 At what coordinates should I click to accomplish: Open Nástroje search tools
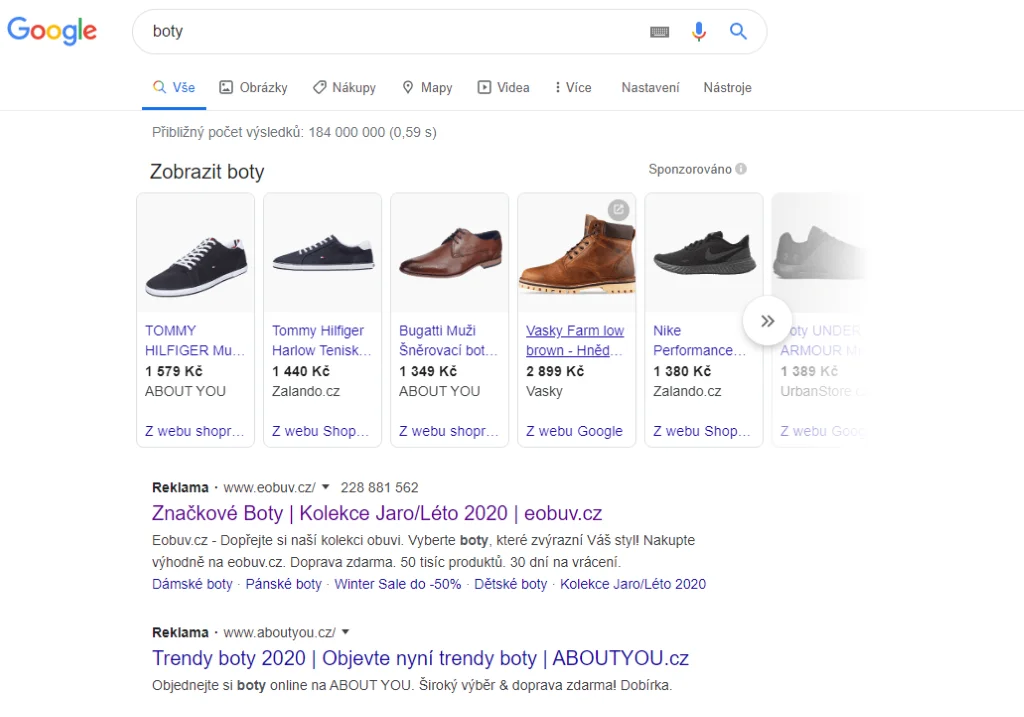tap(727, 88)
